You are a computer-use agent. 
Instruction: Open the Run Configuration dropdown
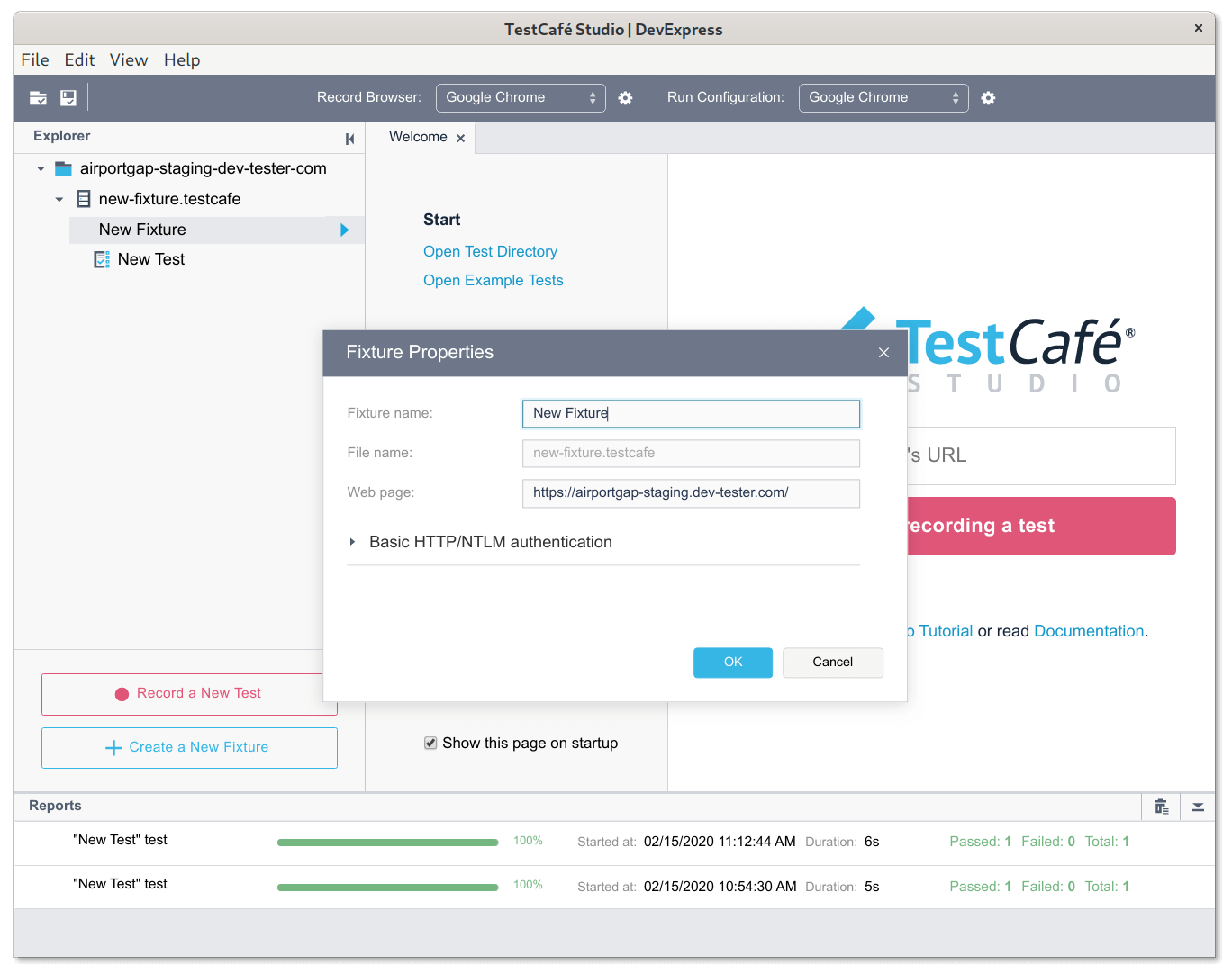(x=883, y=98)
